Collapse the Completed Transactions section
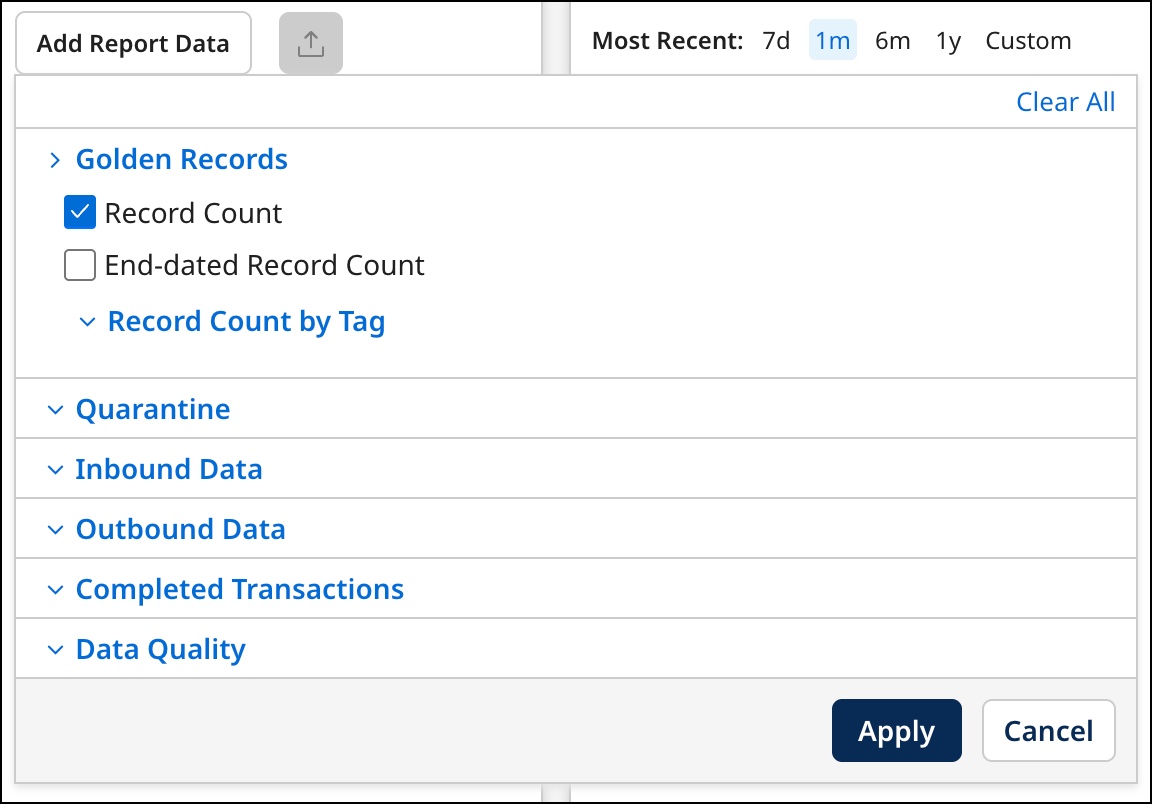 coord(56,588)
